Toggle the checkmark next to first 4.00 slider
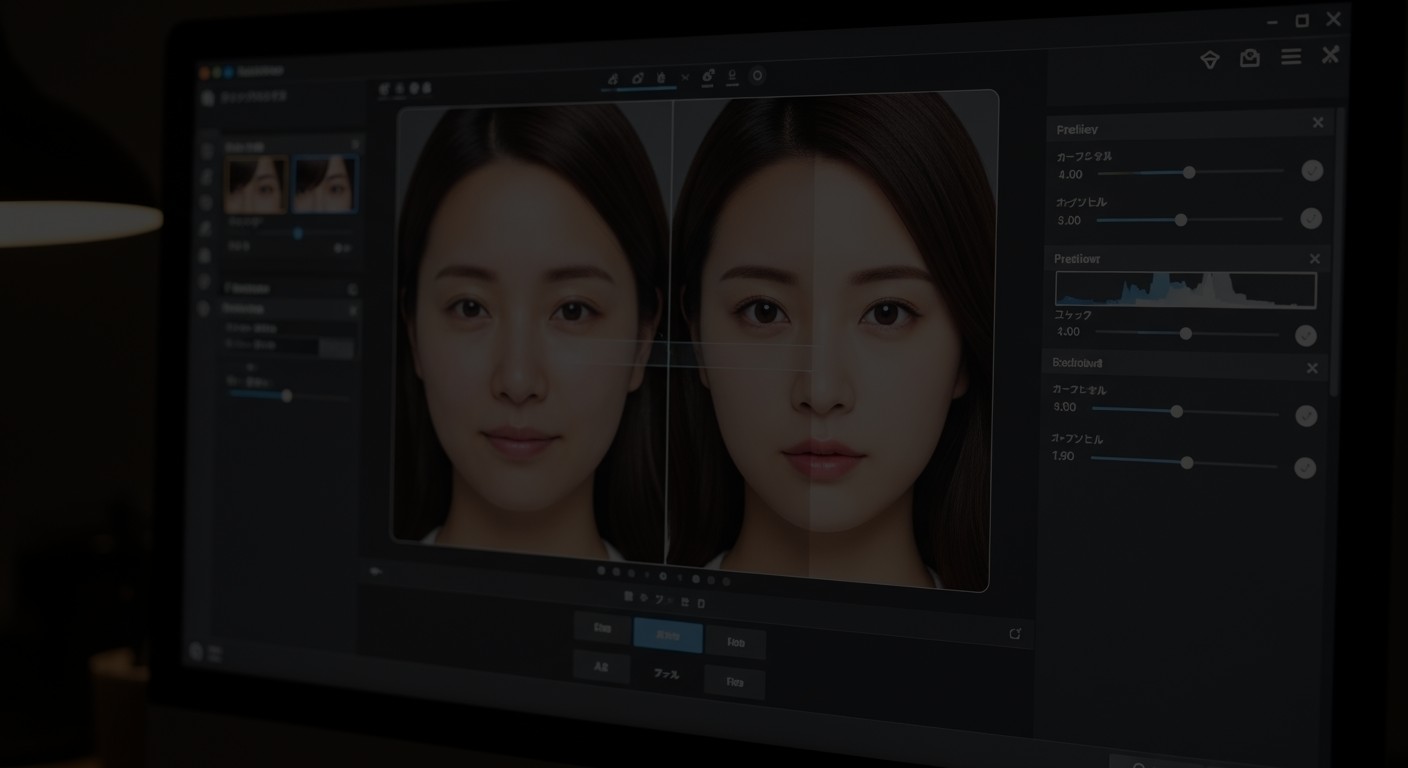This screenshot has height=768, width=1408. [x=1312, y=171]
